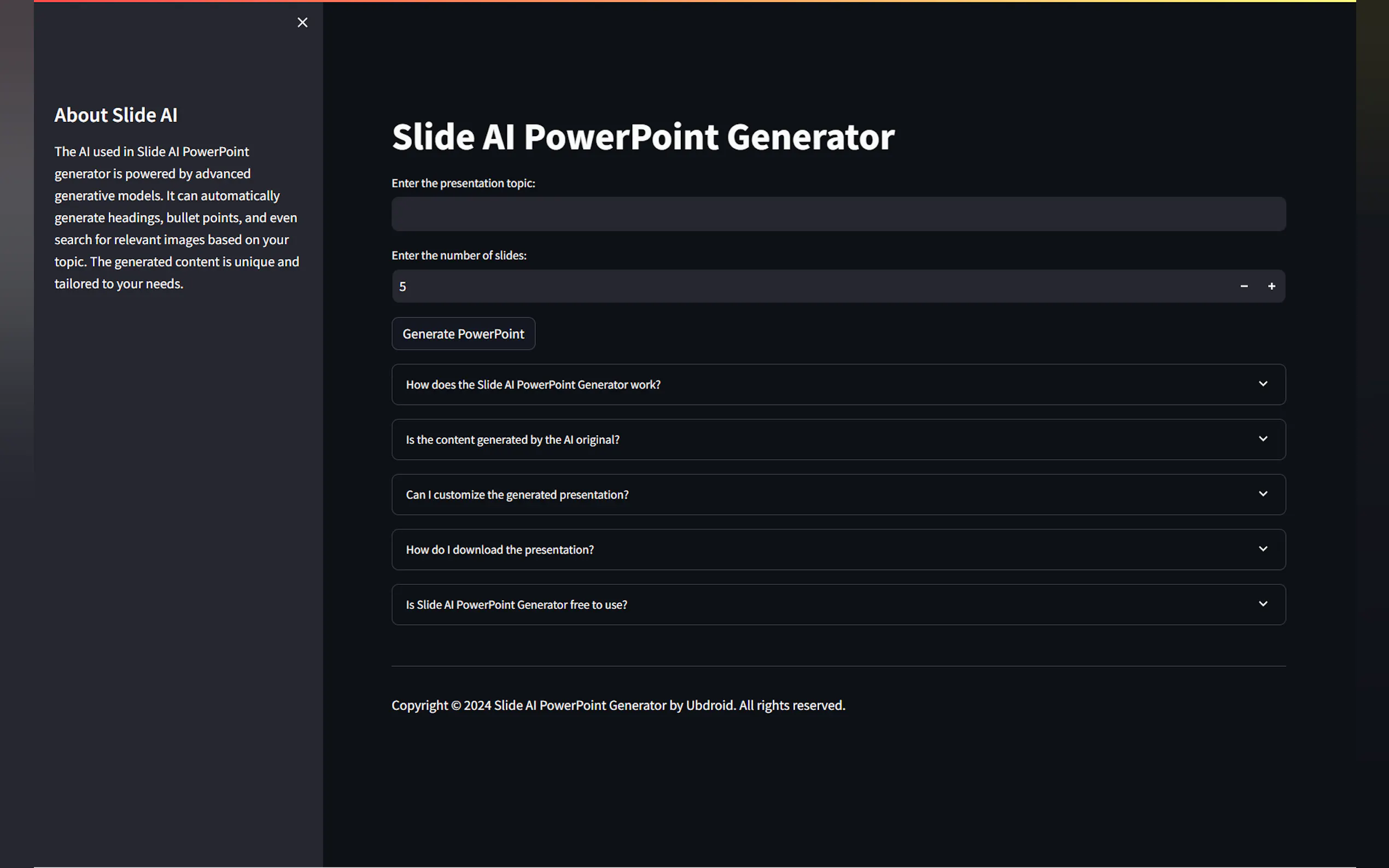Click the sidebar description paragraph

(177, 218)
